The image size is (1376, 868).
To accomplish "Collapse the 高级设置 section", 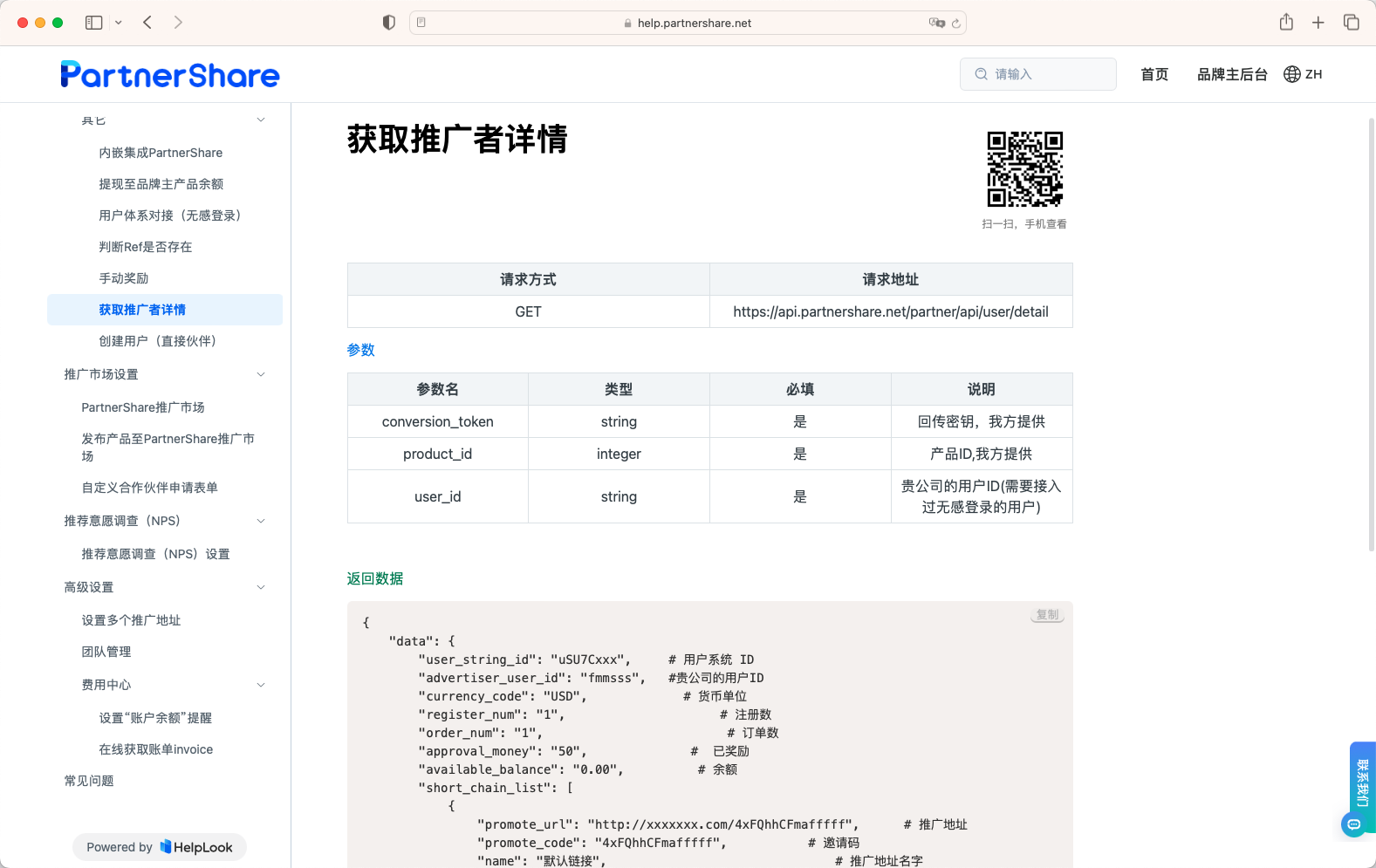I will click(x=261, y=587).
